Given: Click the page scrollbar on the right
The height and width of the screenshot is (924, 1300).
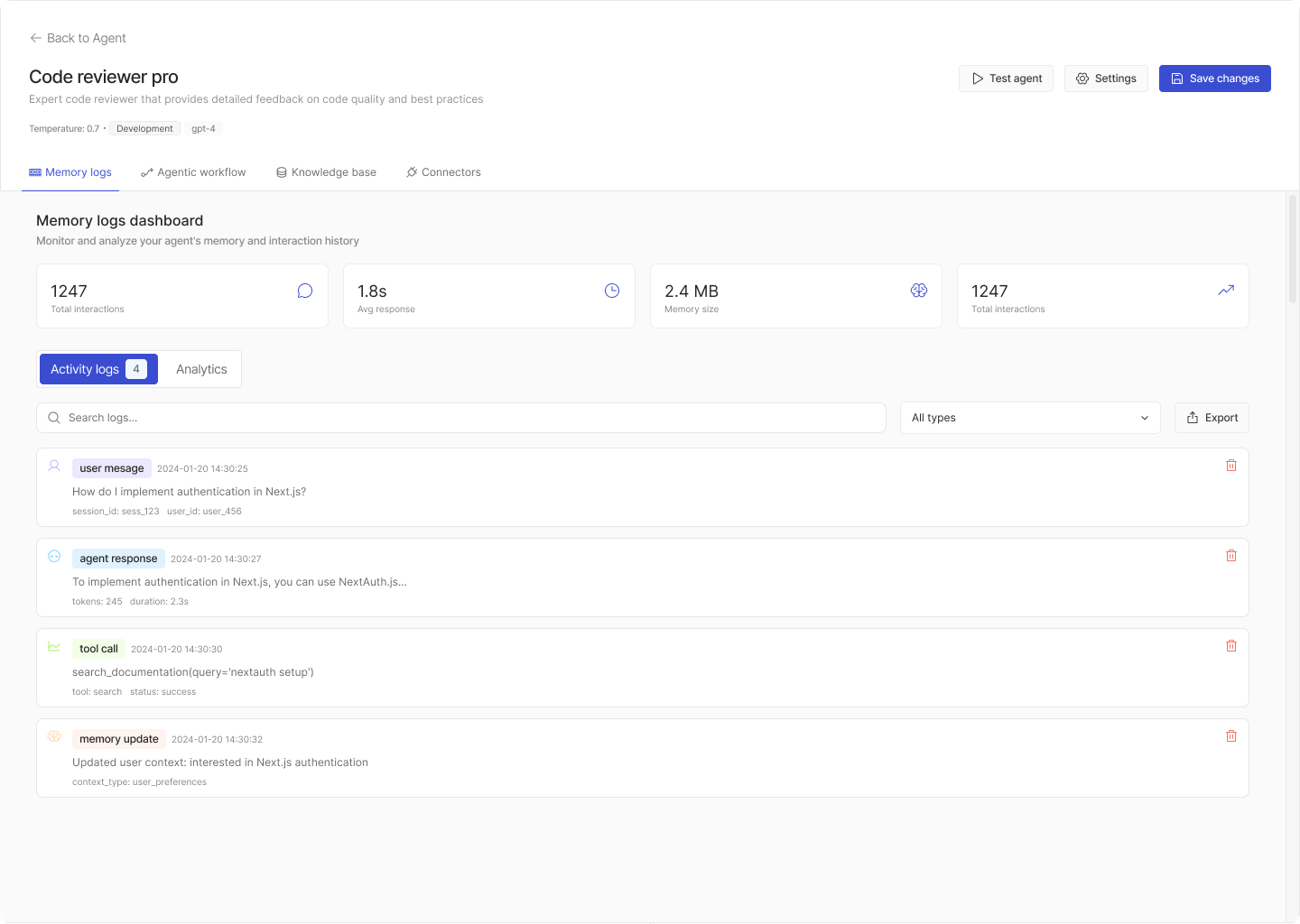Looking at the screenshot, I should (1293, 248).
